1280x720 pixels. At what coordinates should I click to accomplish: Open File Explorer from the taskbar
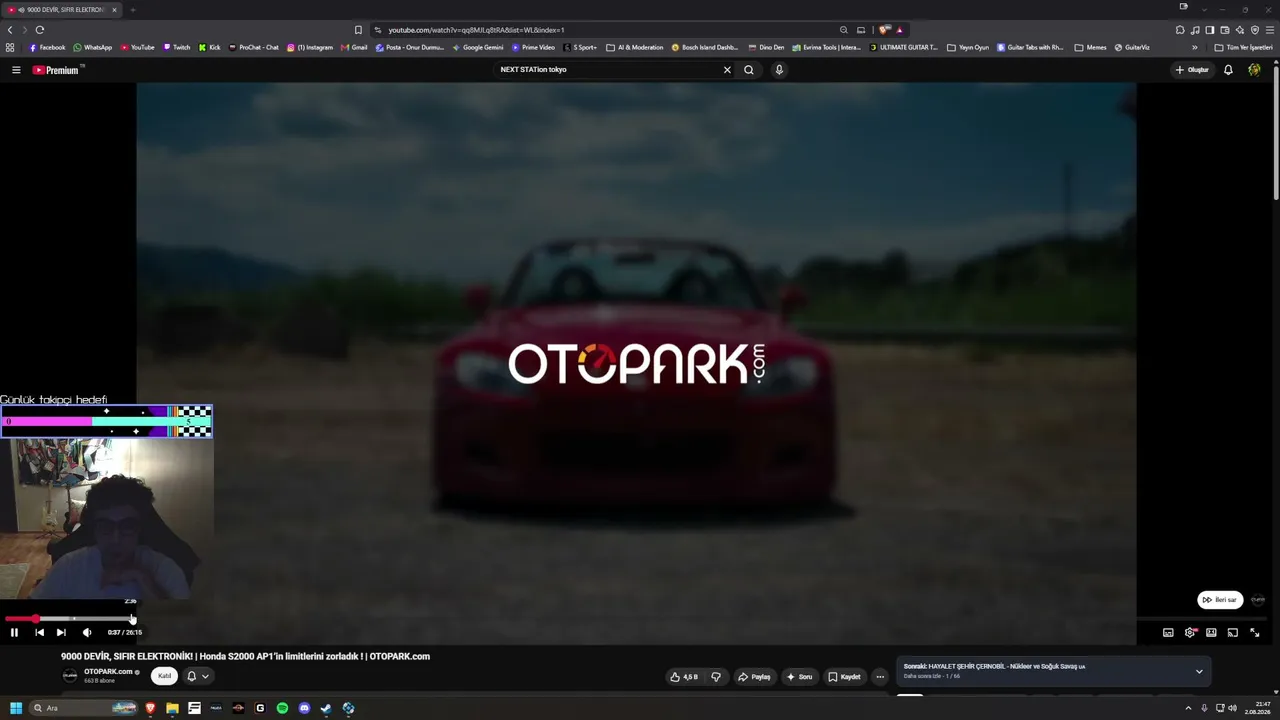(172, 708)
